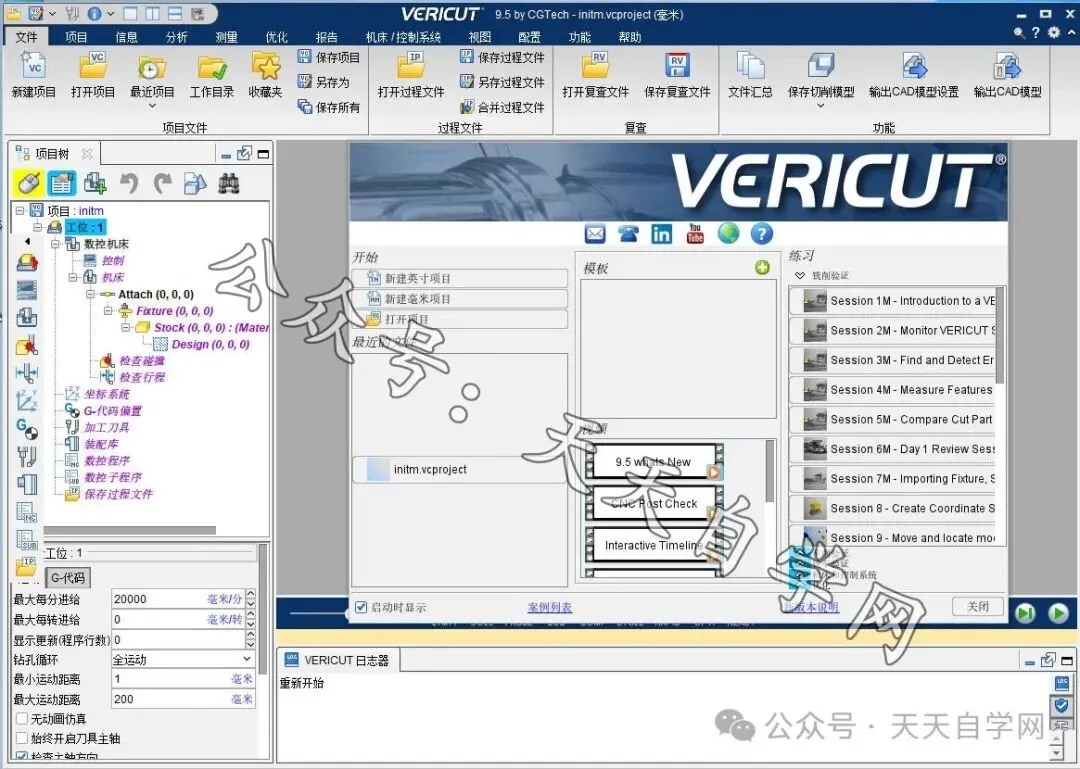
Task: Click the practice list vertical scrollbar
Action: point(1000,335)
